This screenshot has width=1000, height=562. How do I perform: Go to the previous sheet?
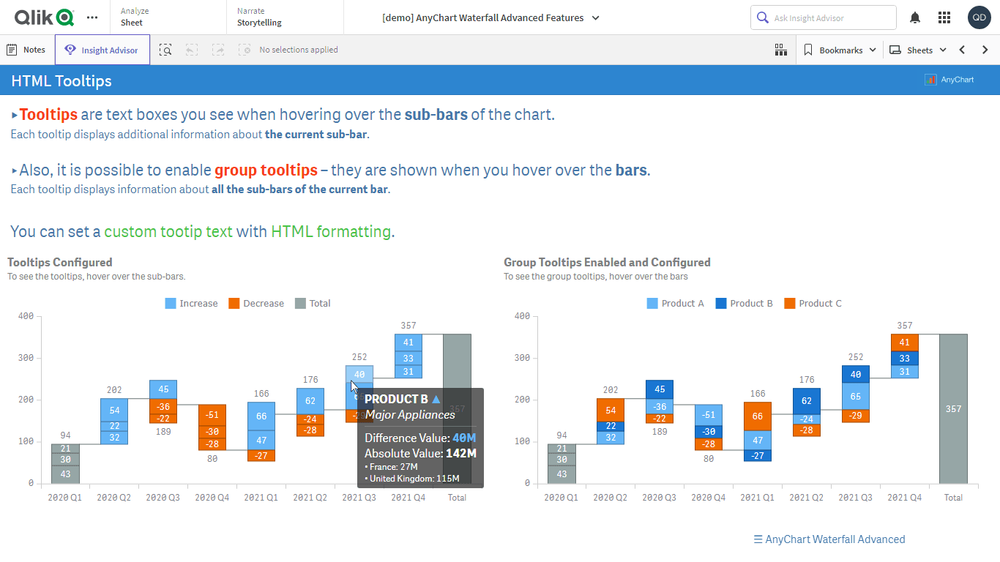tap(962, 50)
